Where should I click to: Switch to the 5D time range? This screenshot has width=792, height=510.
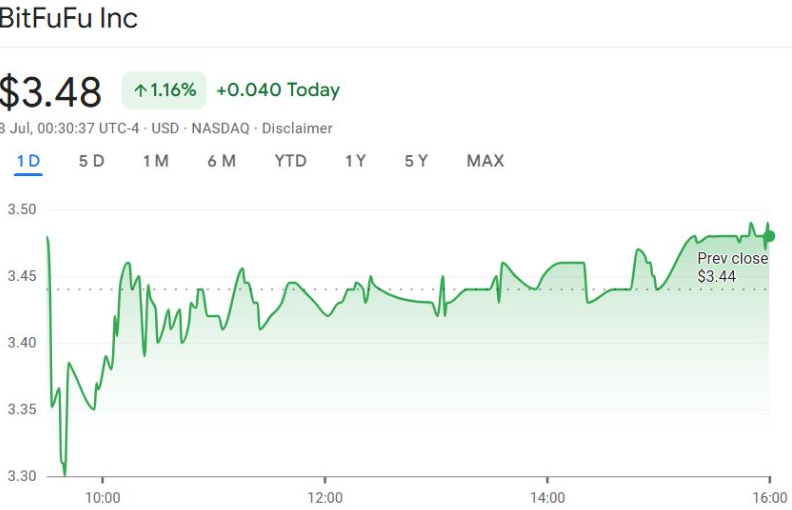pos(91,161)
